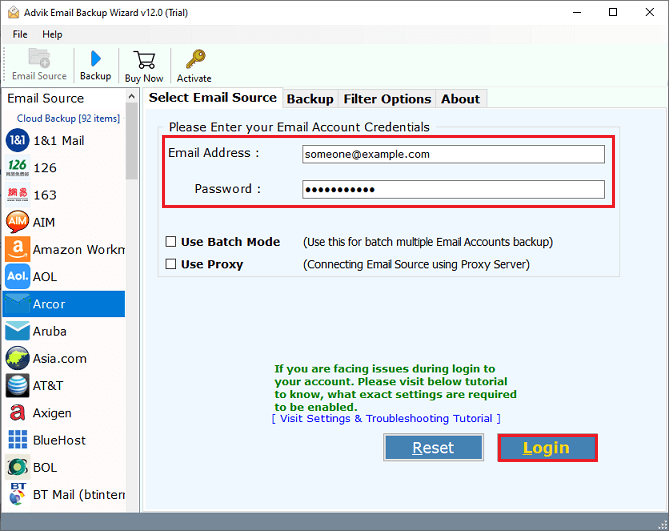The height and width of the screenshot is (531, 669).
Task: Click the Login button
Action: coord(547,447)
